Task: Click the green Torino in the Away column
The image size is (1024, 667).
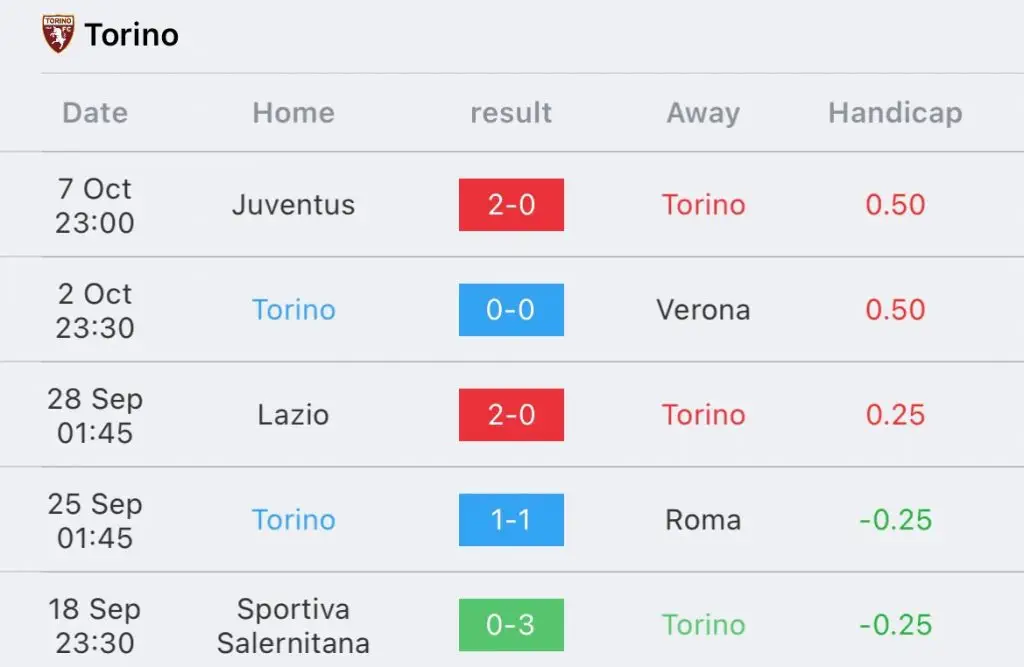Action: click(x=703, y=625)
